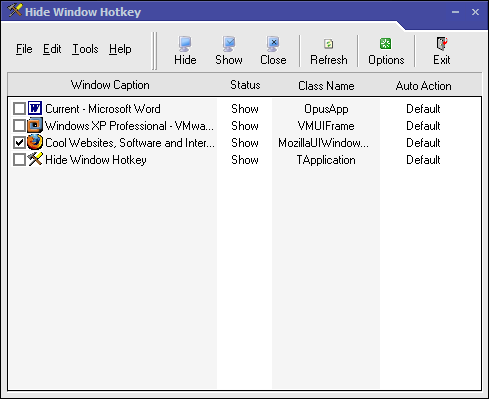Click the Firefox icon in the window list
The width and height of the screenshot is (489, 399).
[35, 142]
